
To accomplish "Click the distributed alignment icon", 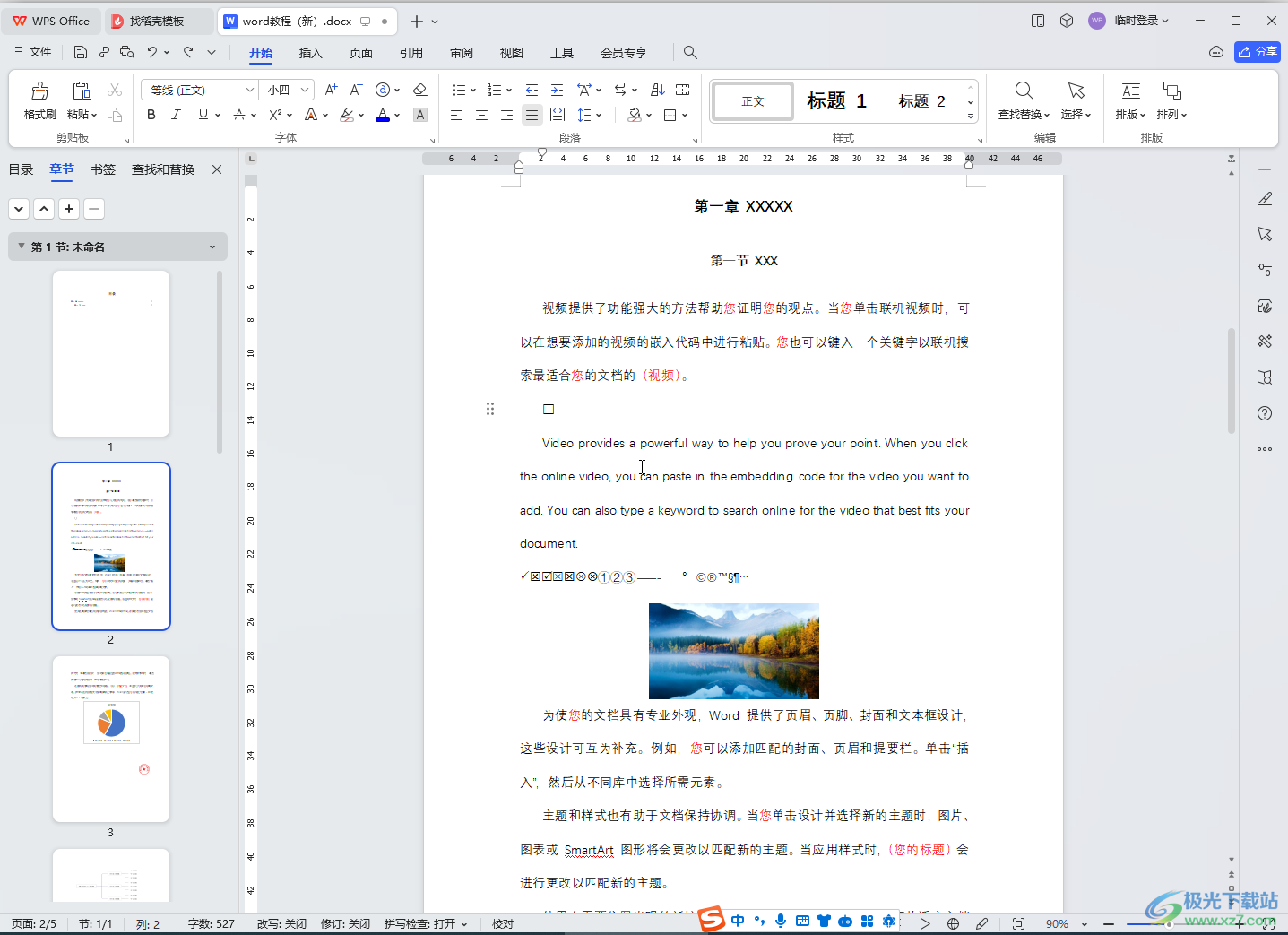I will 557,115.
